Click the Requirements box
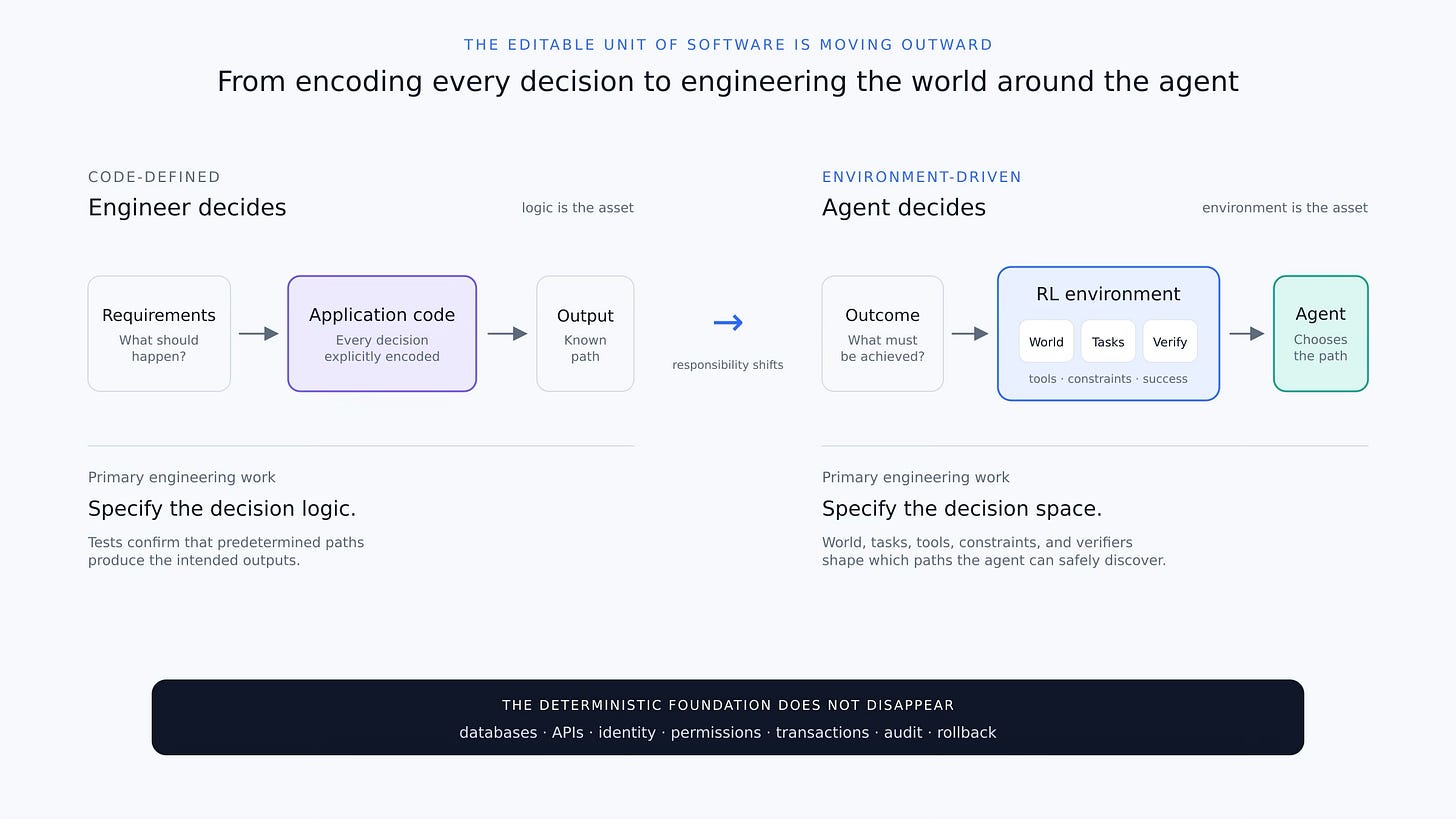Viewport: 1456px width, 819px height. pos(159,333)
